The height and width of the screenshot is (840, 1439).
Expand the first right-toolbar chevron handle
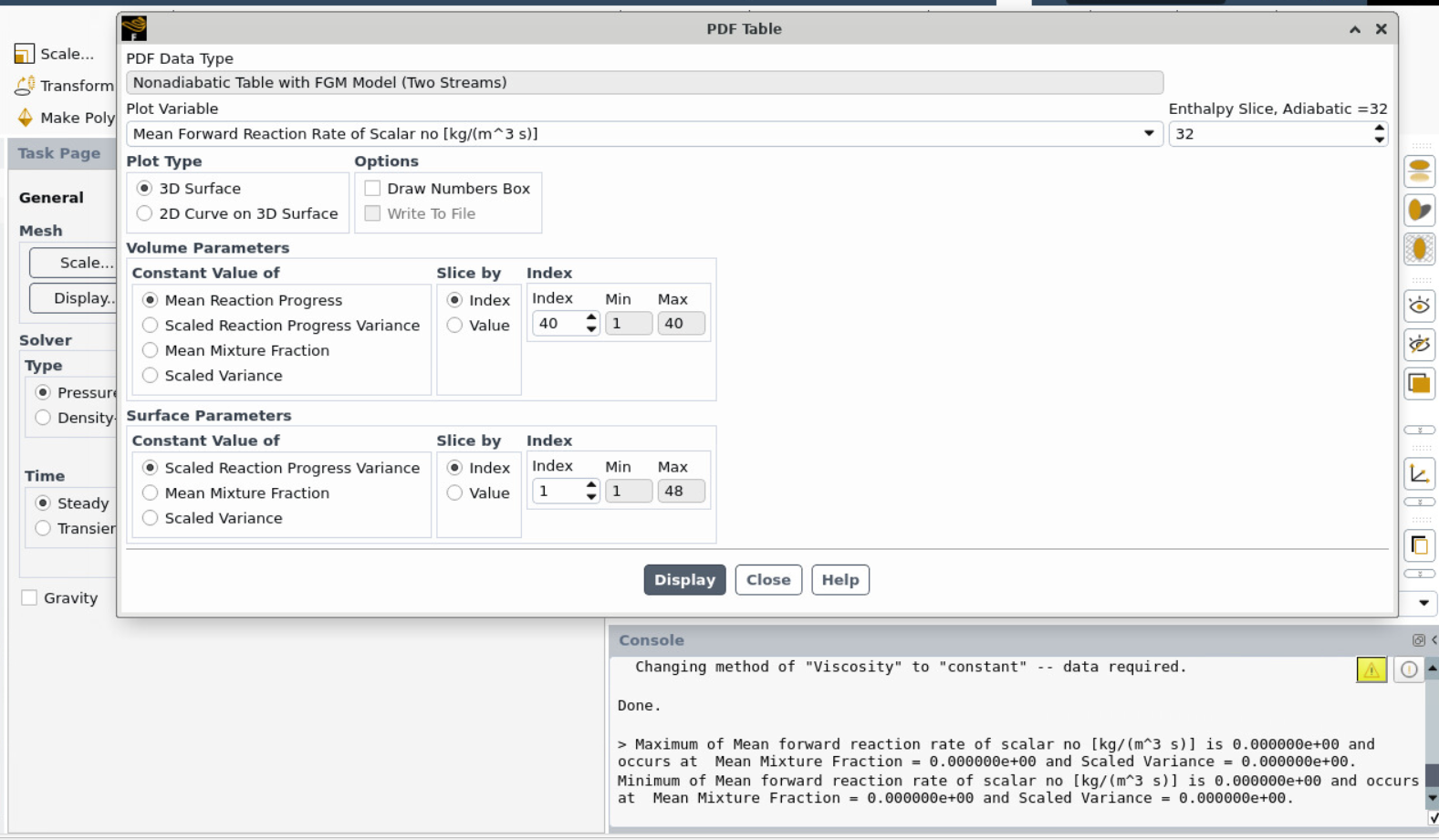1419,430
